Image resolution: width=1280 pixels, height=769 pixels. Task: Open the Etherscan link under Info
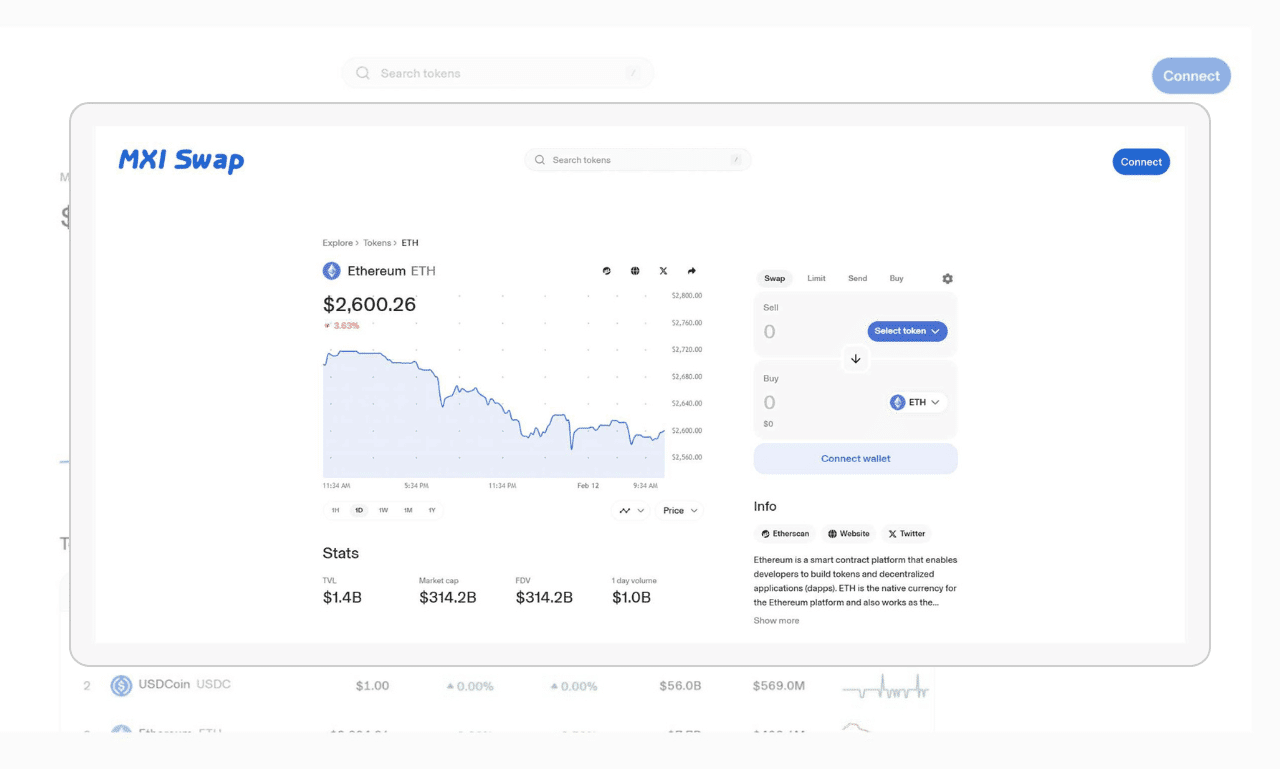(x=785, y=534)
